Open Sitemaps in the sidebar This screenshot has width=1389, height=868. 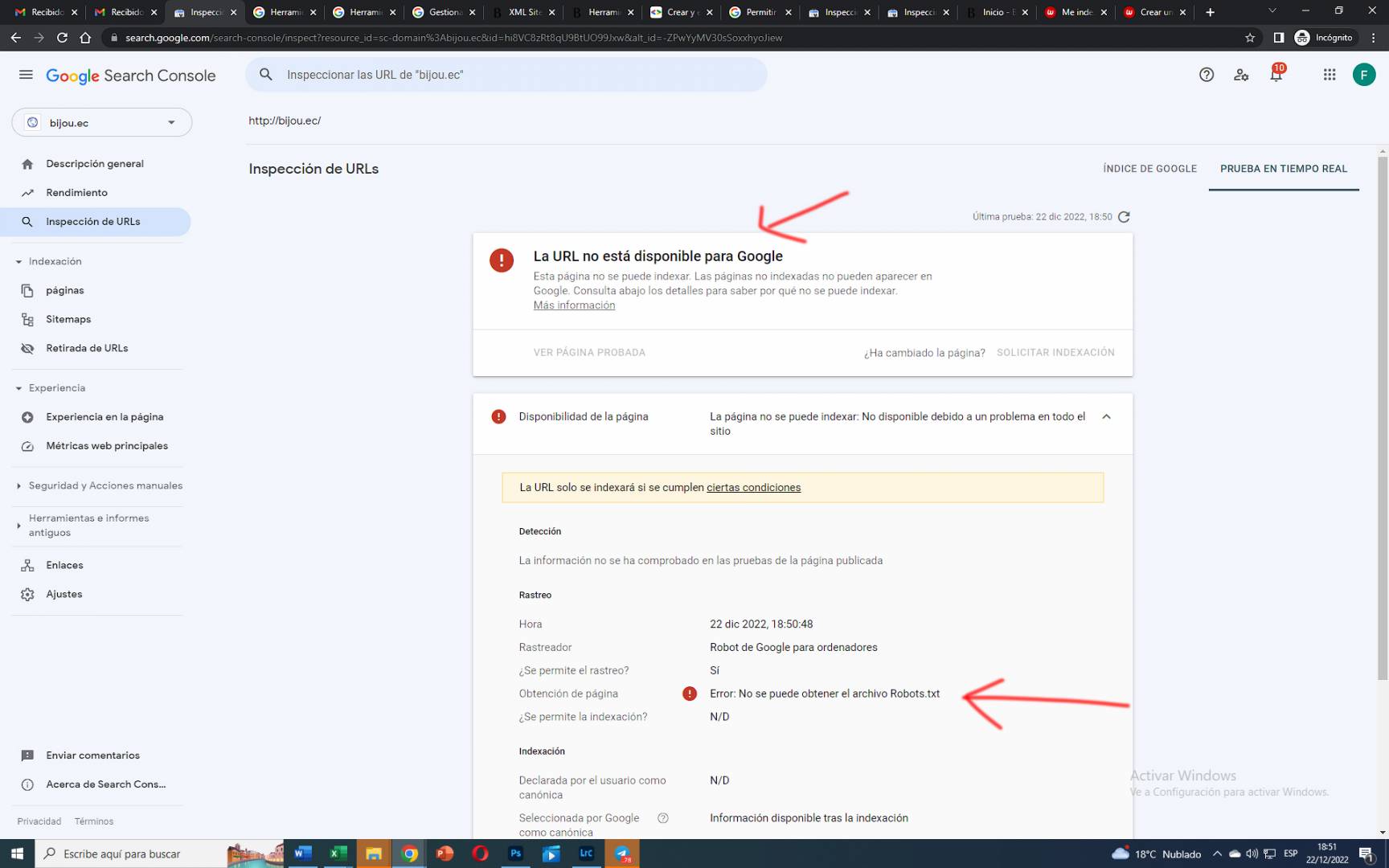coord(68,320)
